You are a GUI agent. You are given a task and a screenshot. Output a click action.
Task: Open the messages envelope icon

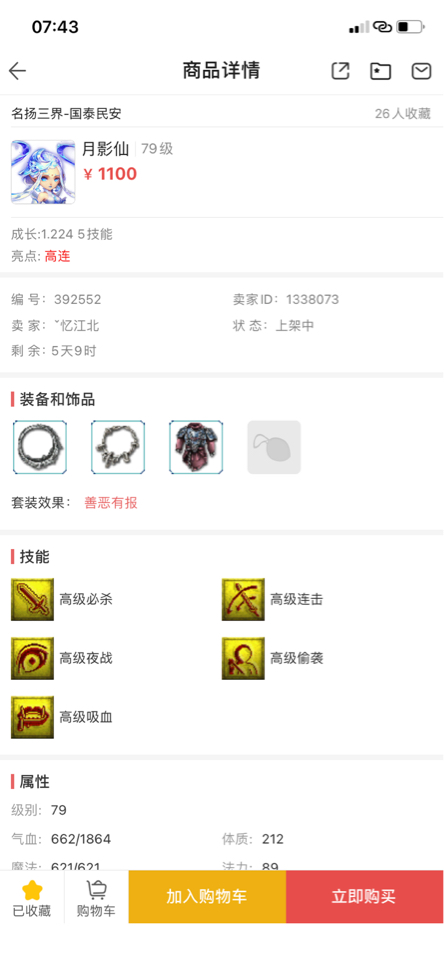tap(421, 71)
